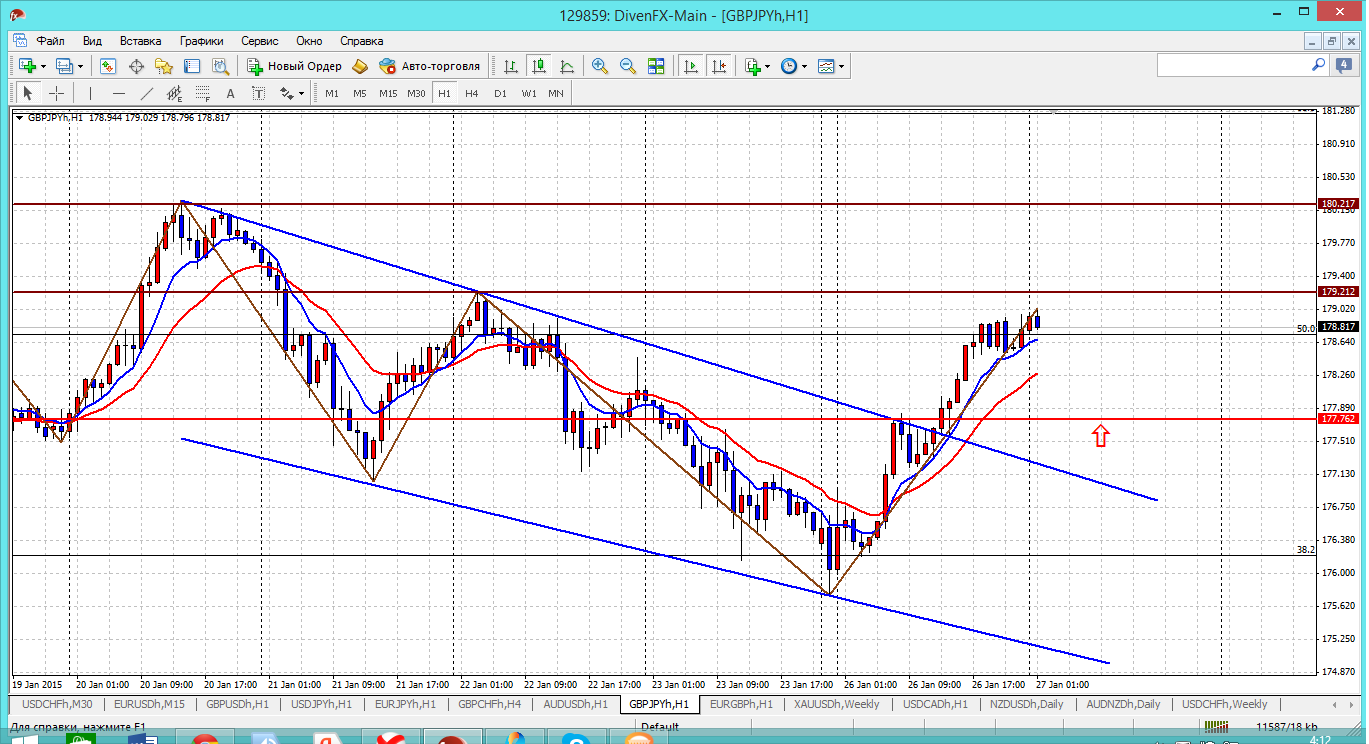
Task: Switch to the USDJPYh,H1 chart tab
Action: click(x=321, y=704)
